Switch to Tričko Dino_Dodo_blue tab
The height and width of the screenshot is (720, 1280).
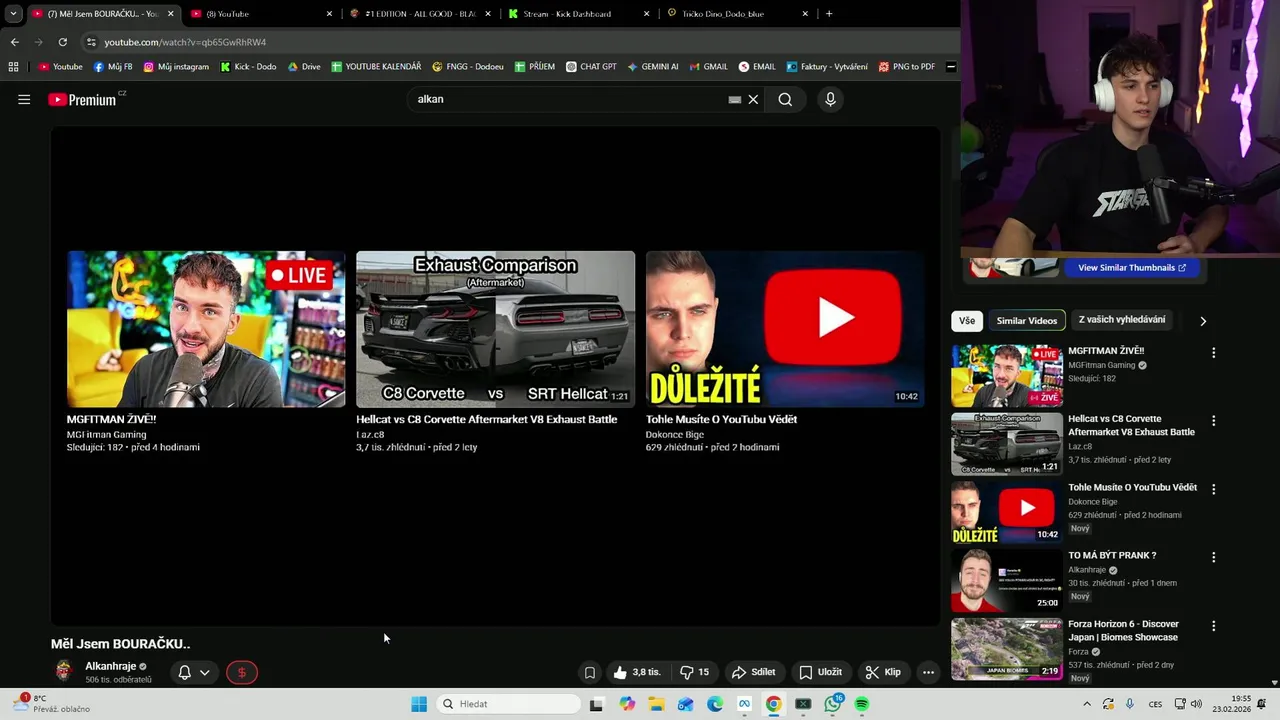tap(738, 14)
